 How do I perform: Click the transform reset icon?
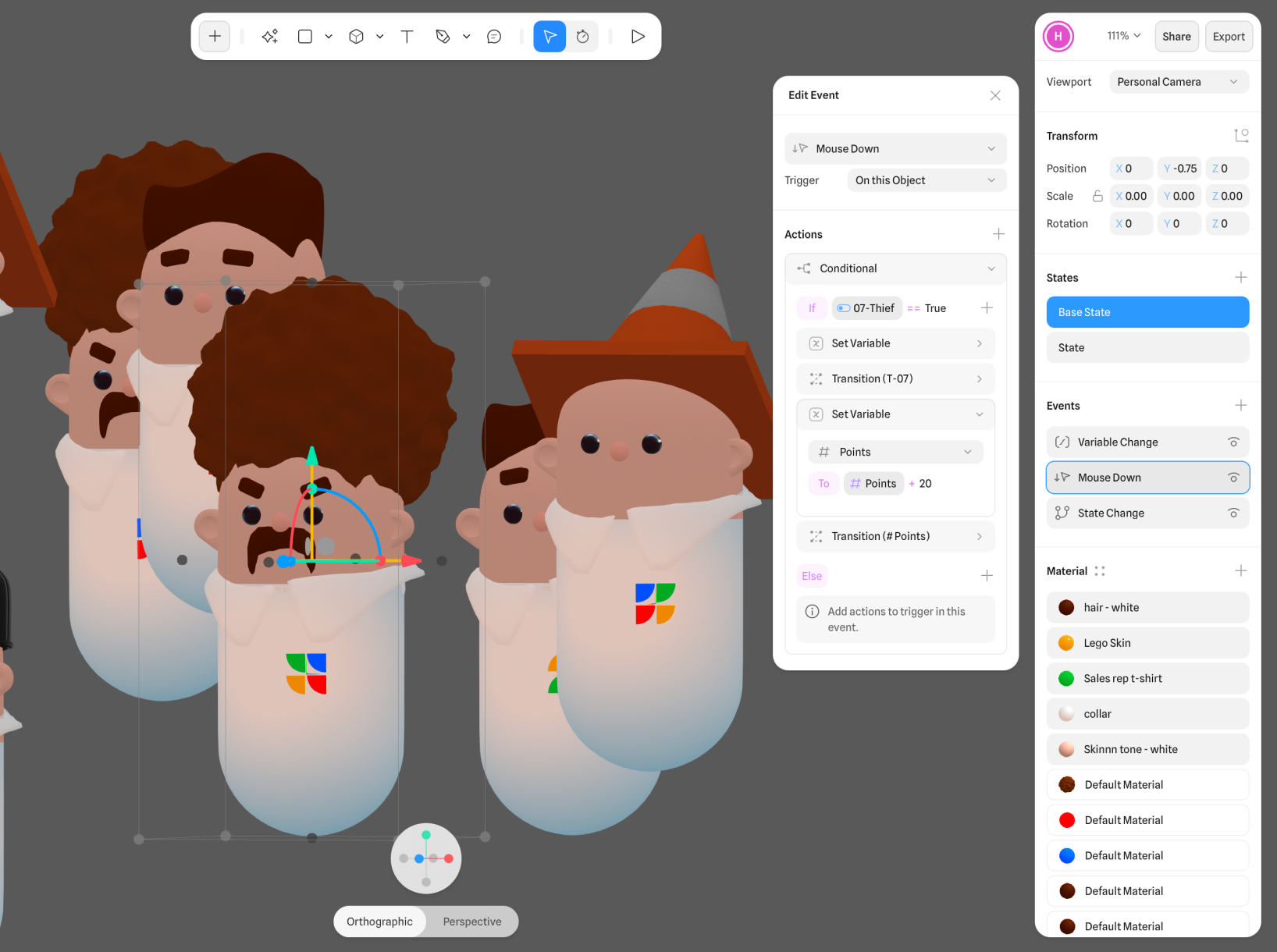pos(1241,136)
